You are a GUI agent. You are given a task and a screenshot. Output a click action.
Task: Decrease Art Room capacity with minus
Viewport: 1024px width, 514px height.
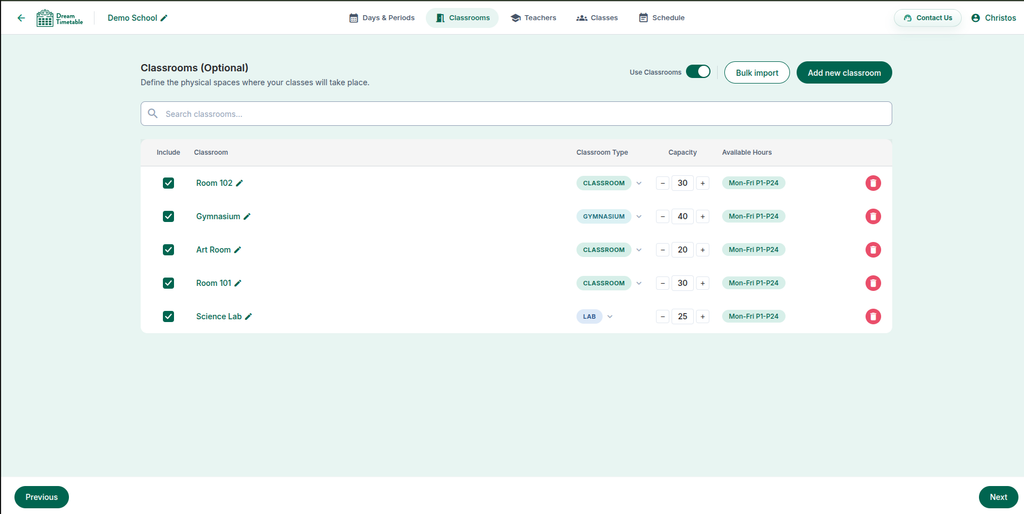662,249
